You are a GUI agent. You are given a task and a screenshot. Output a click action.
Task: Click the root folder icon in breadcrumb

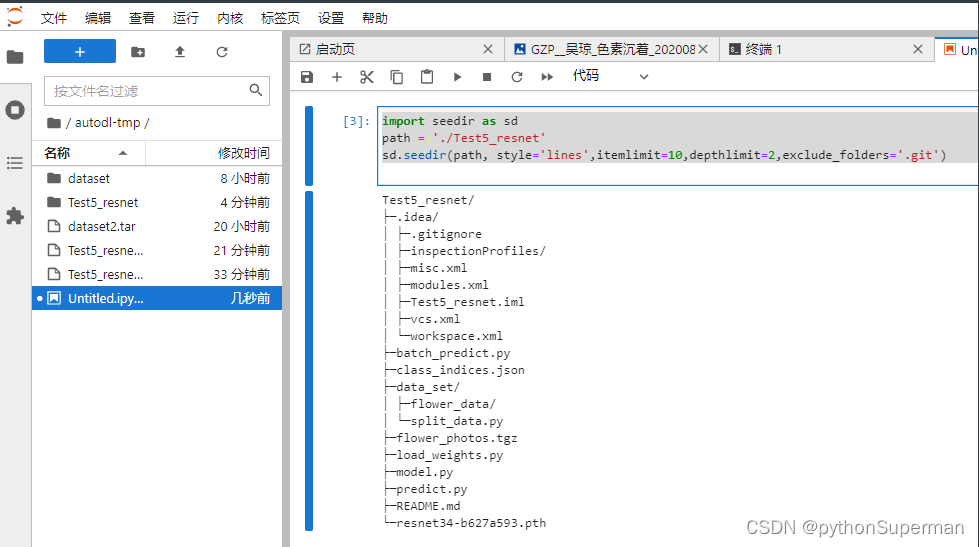click(x=54, y=123)
